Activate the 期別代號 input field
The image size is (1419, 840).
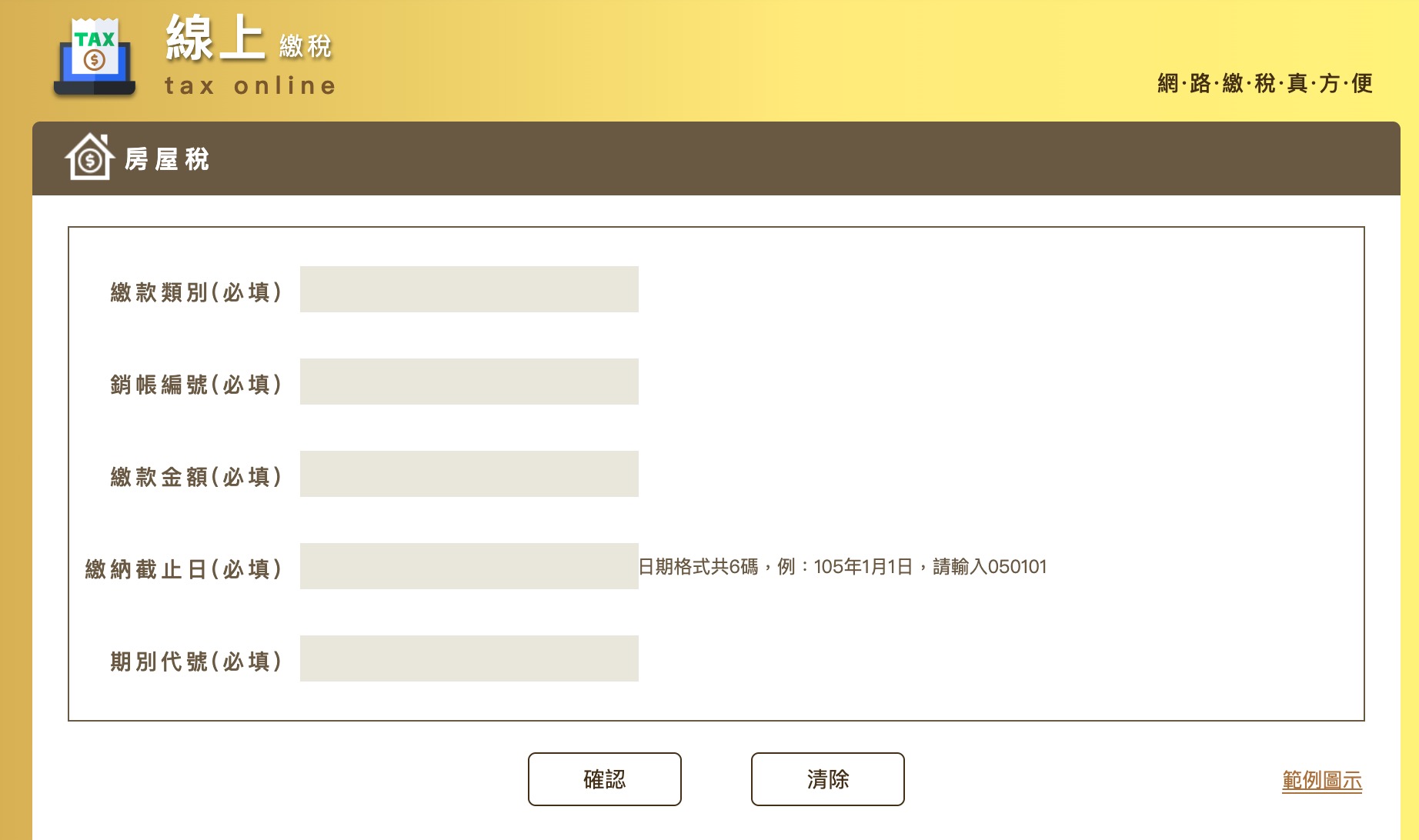coord(469,658)
